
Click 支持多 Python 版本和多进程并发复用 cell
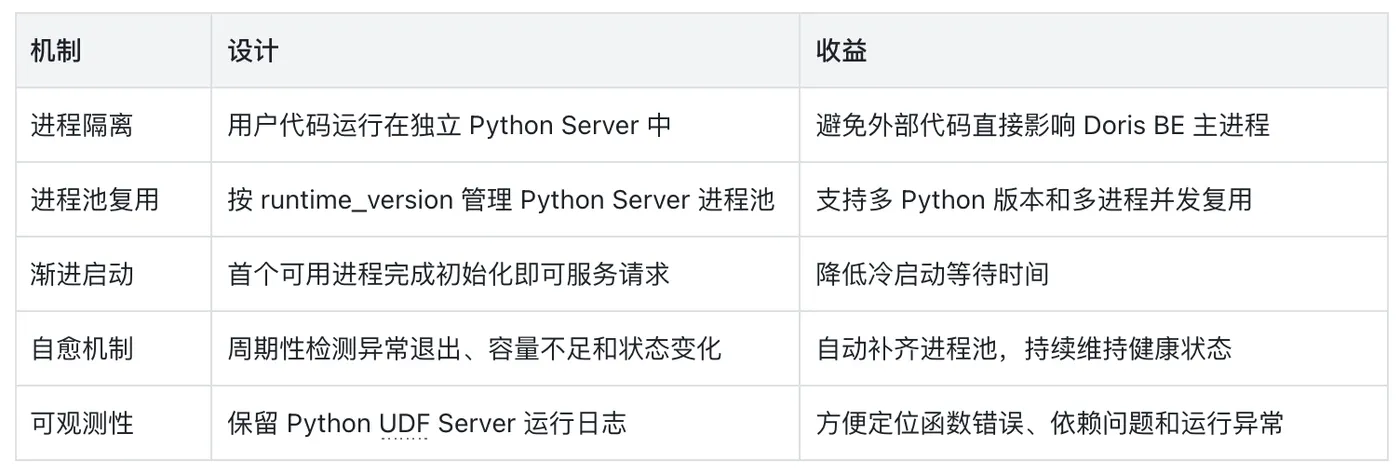click(1094, 199)
